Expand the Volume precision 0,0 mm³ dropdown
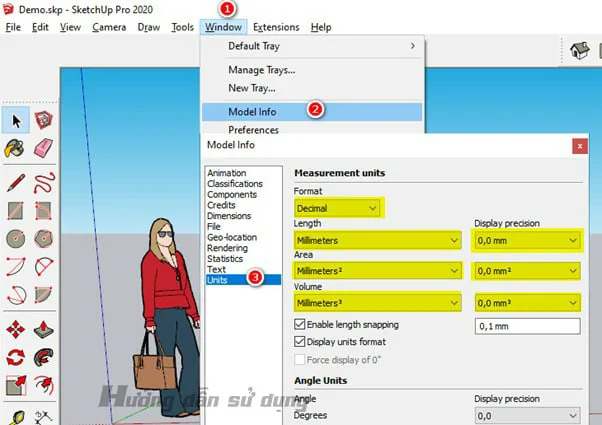This screenshot has width=602, height=425. 528,303
